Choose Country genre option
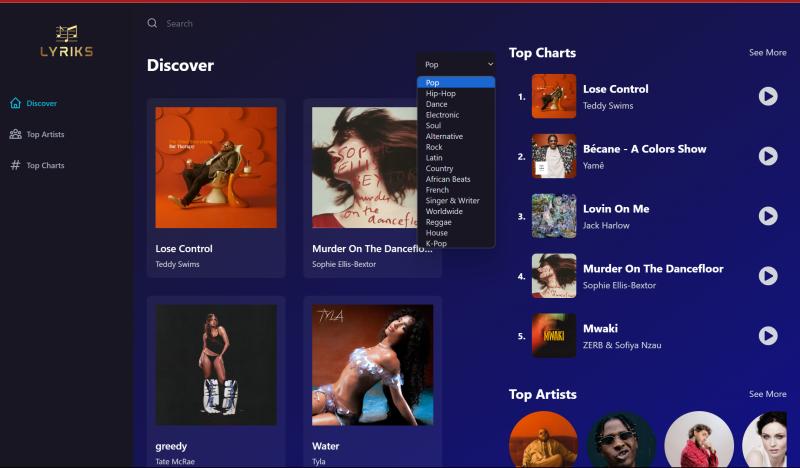The image size is (800, 468). [x=456, y=168]
